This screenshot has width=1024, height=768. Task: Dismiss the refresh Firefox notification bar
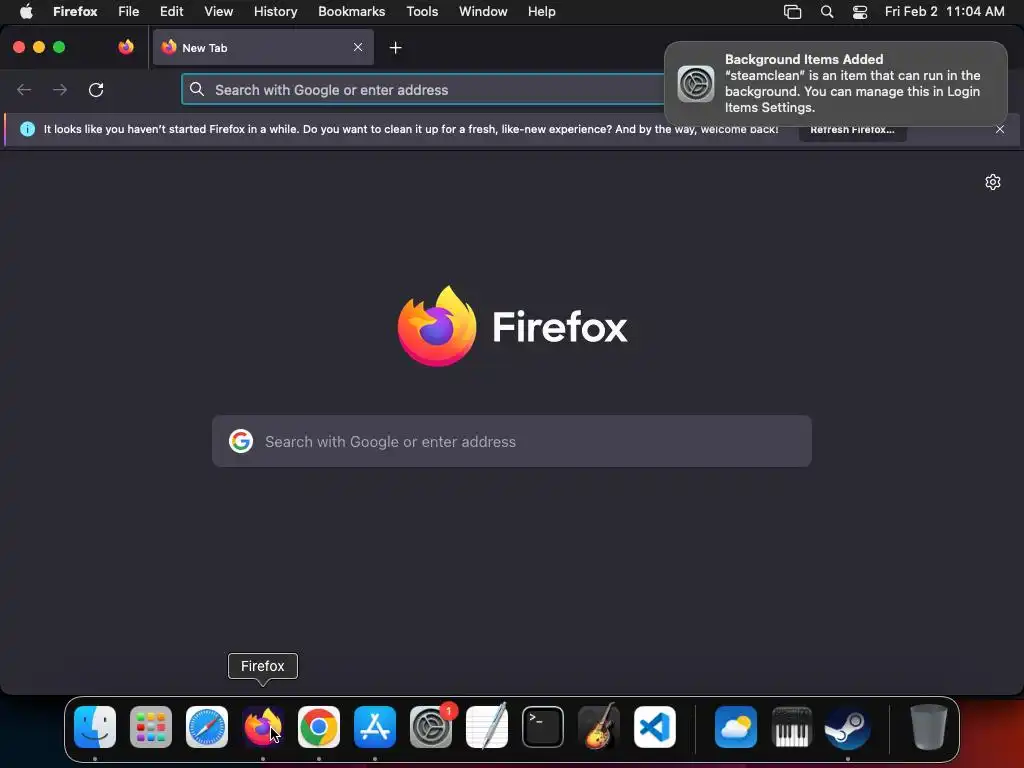coord(1000,129)
